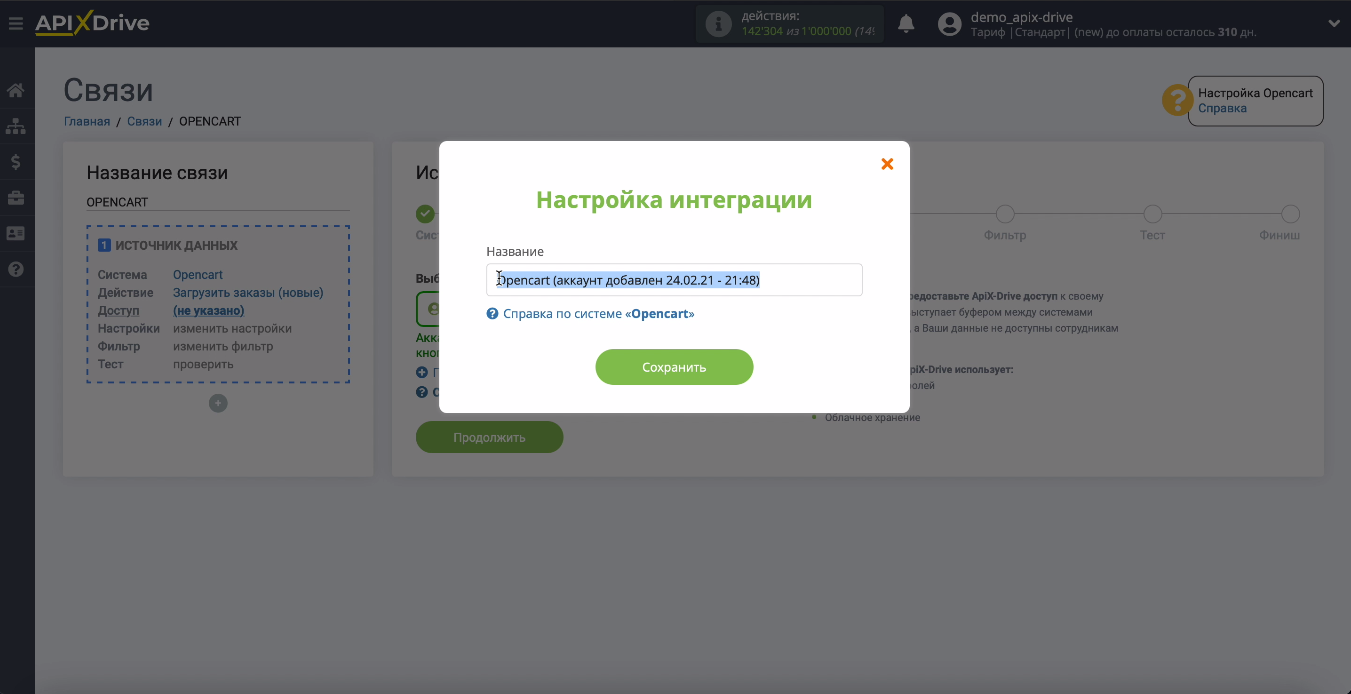The height and width of the screenshot is (694, 1351).
Task: Select the Тест step marker
Action: coord(1152,214)
